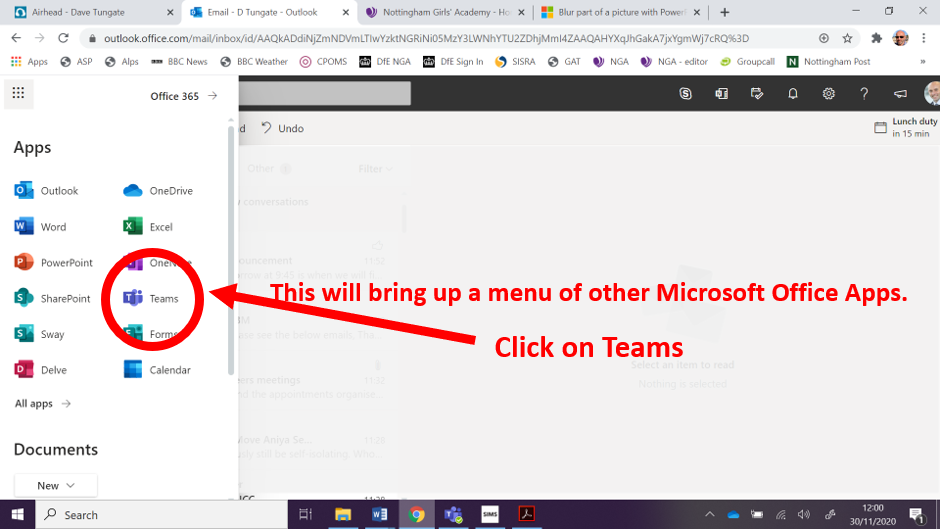Screen dimensions: 940x529
Task: Open Groupcall bookmark
Action: 747,62
